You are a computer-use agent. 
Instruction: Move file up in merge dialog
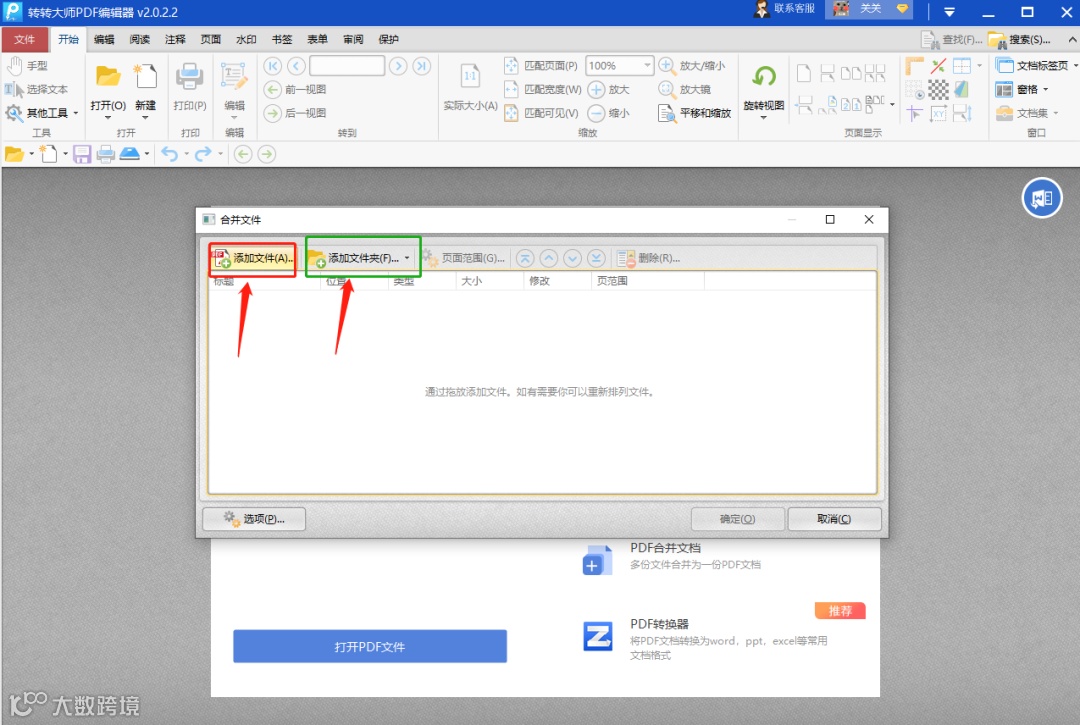point(549,258)
